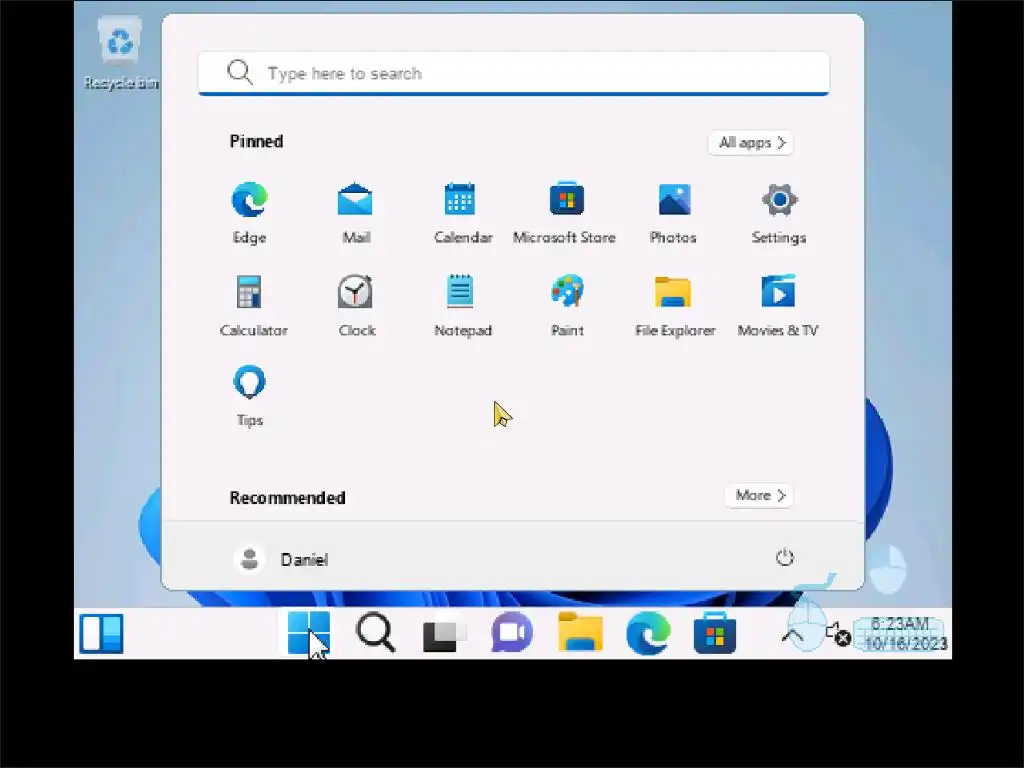The image size is (1024, 768).
Task: Open Widgets panel on taskbar
Action: pyautogui.click(x=101, y=633)
